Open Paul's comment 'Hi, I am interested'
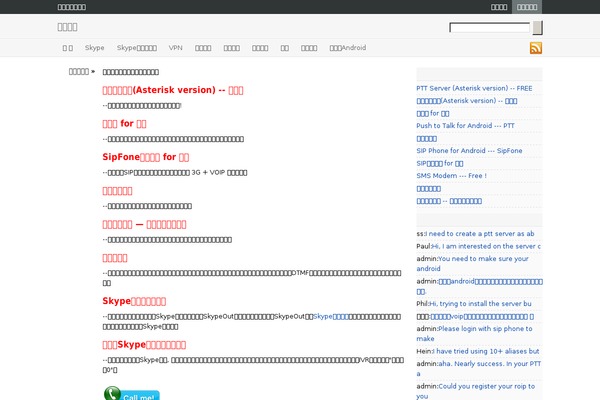 coord(486,246)
